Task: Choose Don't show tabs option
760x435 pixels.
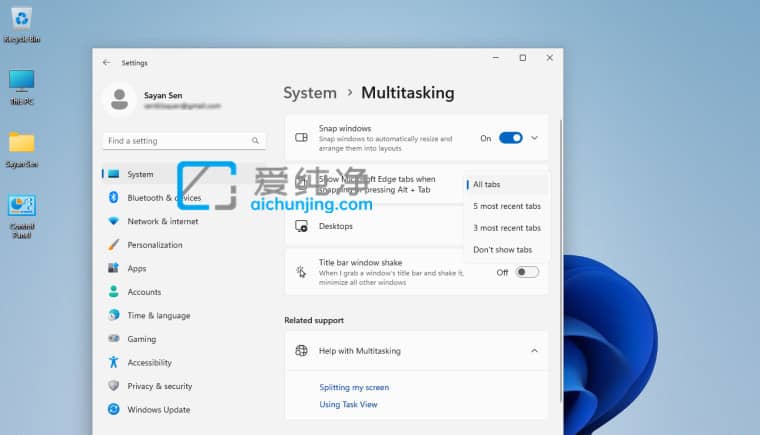Action: [506, 250]
